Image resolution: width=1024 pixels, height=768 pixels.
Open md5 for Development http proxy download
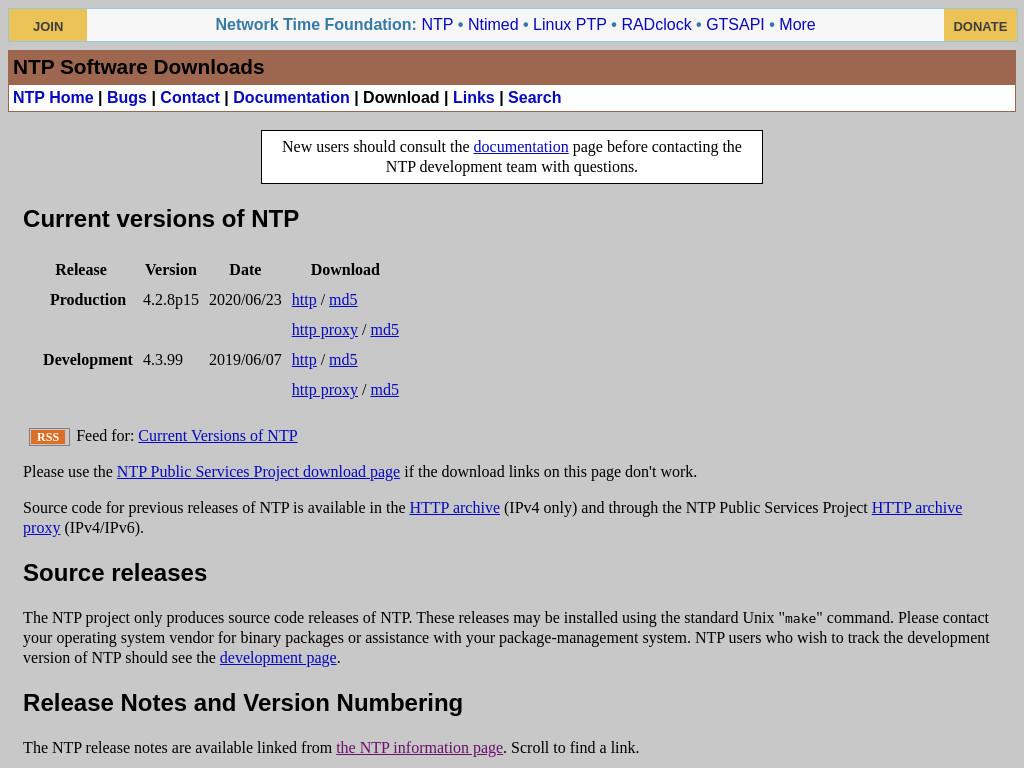385,390
